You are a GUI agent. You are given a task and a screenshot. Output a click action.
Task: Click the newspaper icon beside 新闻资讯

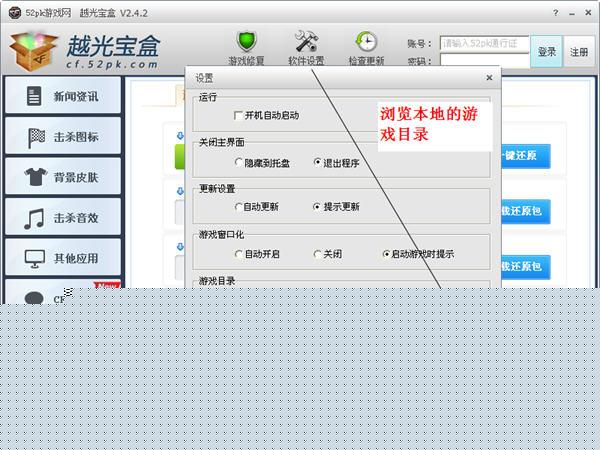tap(34, 96)
